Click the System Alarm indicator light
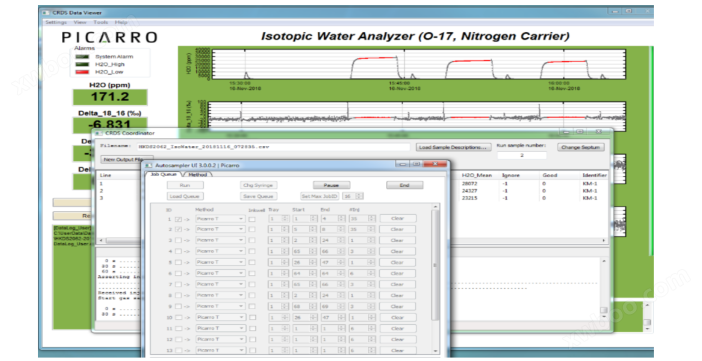The width and height of the screenshot is (702, 361). click(x=82, y=57)
